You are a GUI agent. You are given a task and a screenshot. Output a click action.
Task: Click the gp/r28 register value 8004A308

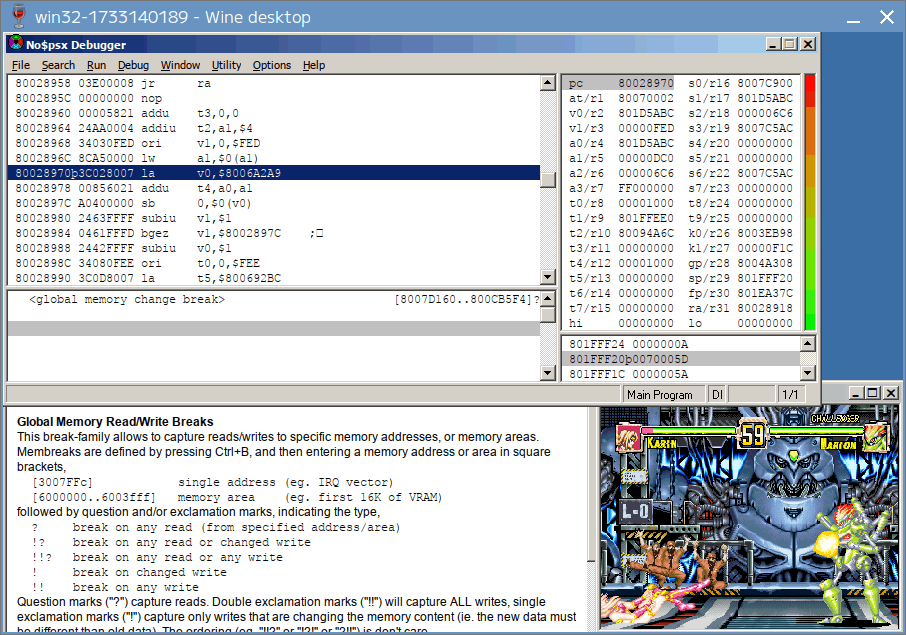pos(765,263)
